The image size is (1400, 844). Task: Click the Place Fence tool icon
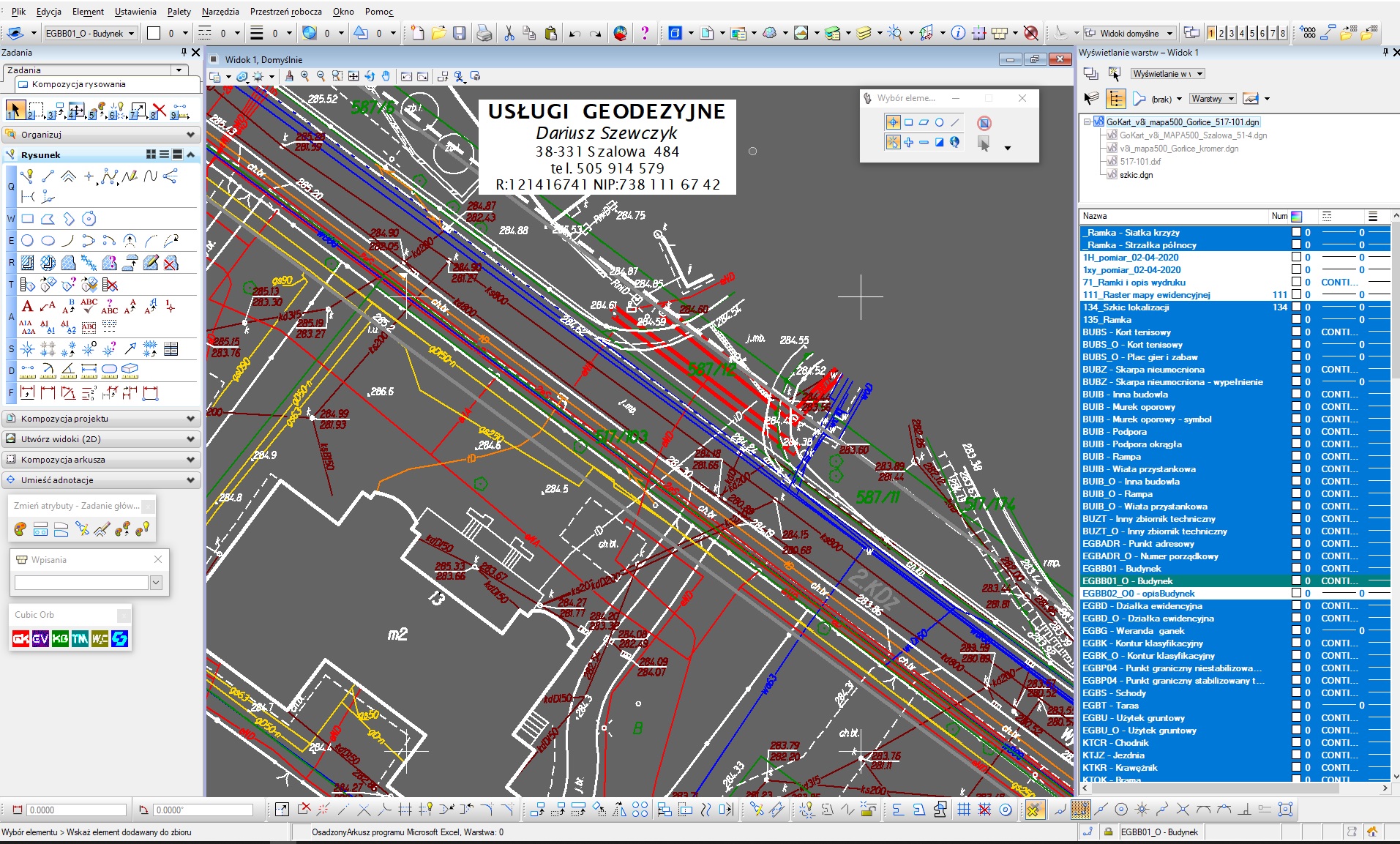[x=36, y=111]
